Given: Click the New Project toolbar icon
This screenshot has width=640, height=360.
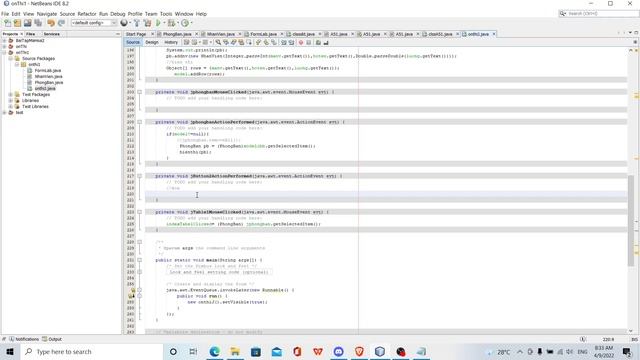Looking at the screenshot, I should 18,23.
